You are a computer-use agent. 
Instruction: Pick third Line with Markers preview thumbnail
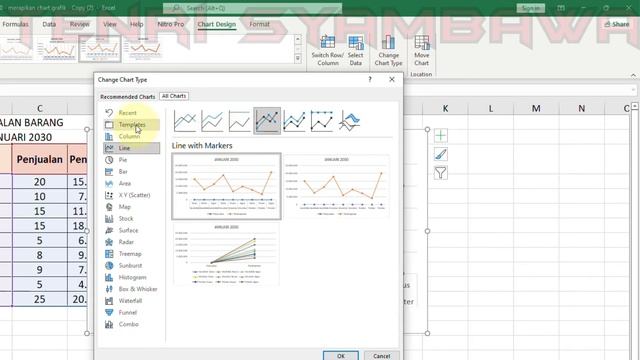click(227, 254)
